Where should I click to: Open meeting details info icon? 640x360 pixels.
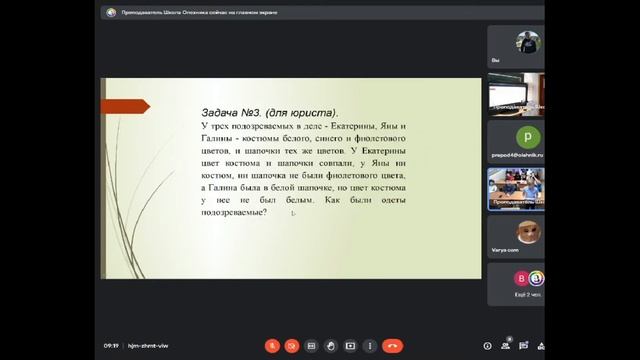487,346
